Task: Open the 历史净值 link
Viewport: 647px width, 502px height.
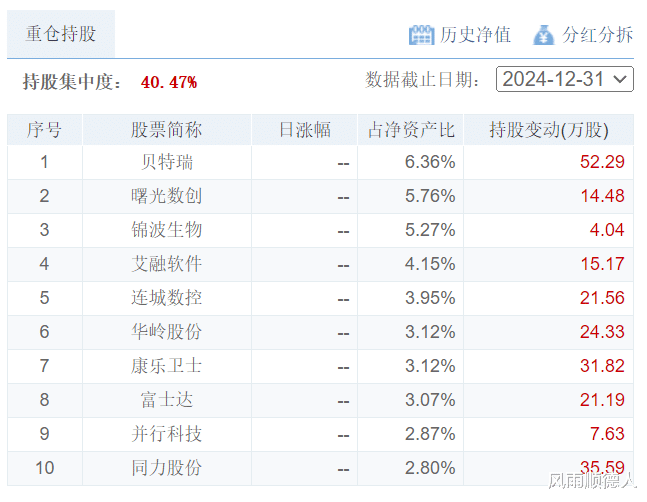Action: pos(475,35)
